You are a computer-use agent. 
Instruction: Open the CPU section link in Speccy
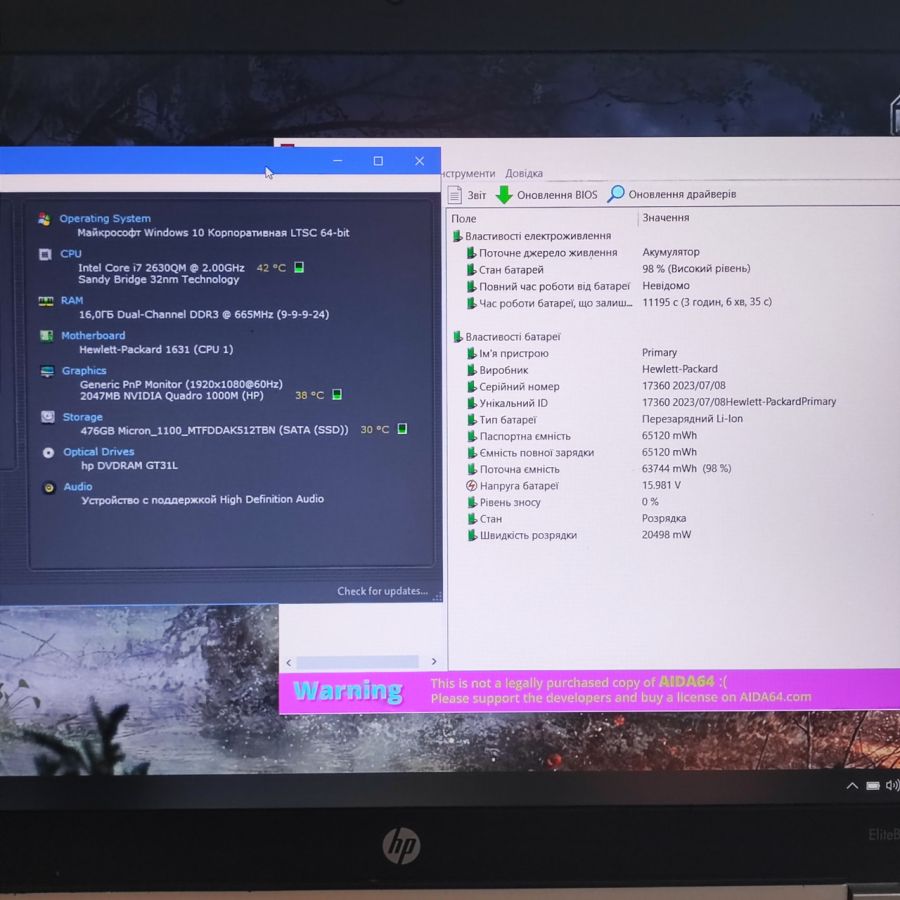coord(71,254)
